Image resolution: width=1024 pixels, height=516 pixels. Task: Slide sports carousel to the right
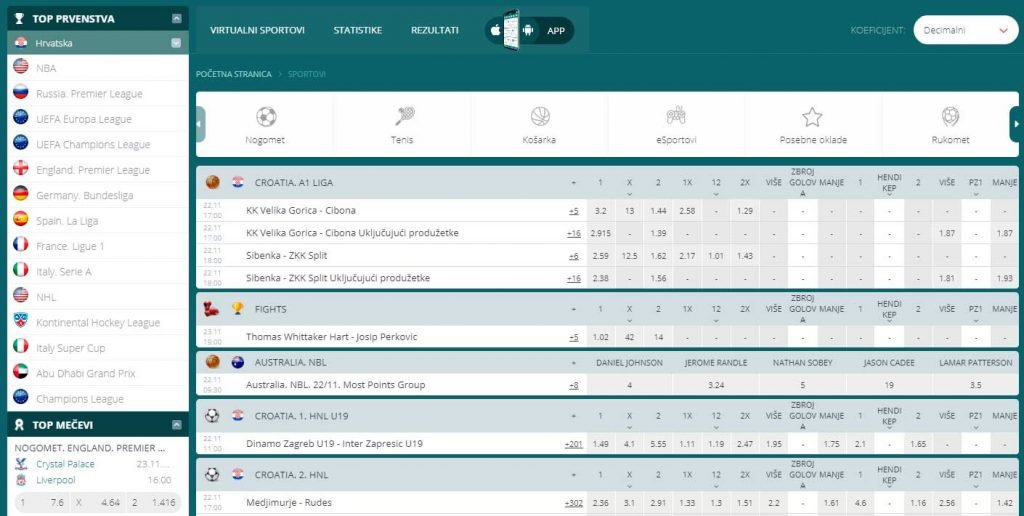click(x=1014, y=124)
